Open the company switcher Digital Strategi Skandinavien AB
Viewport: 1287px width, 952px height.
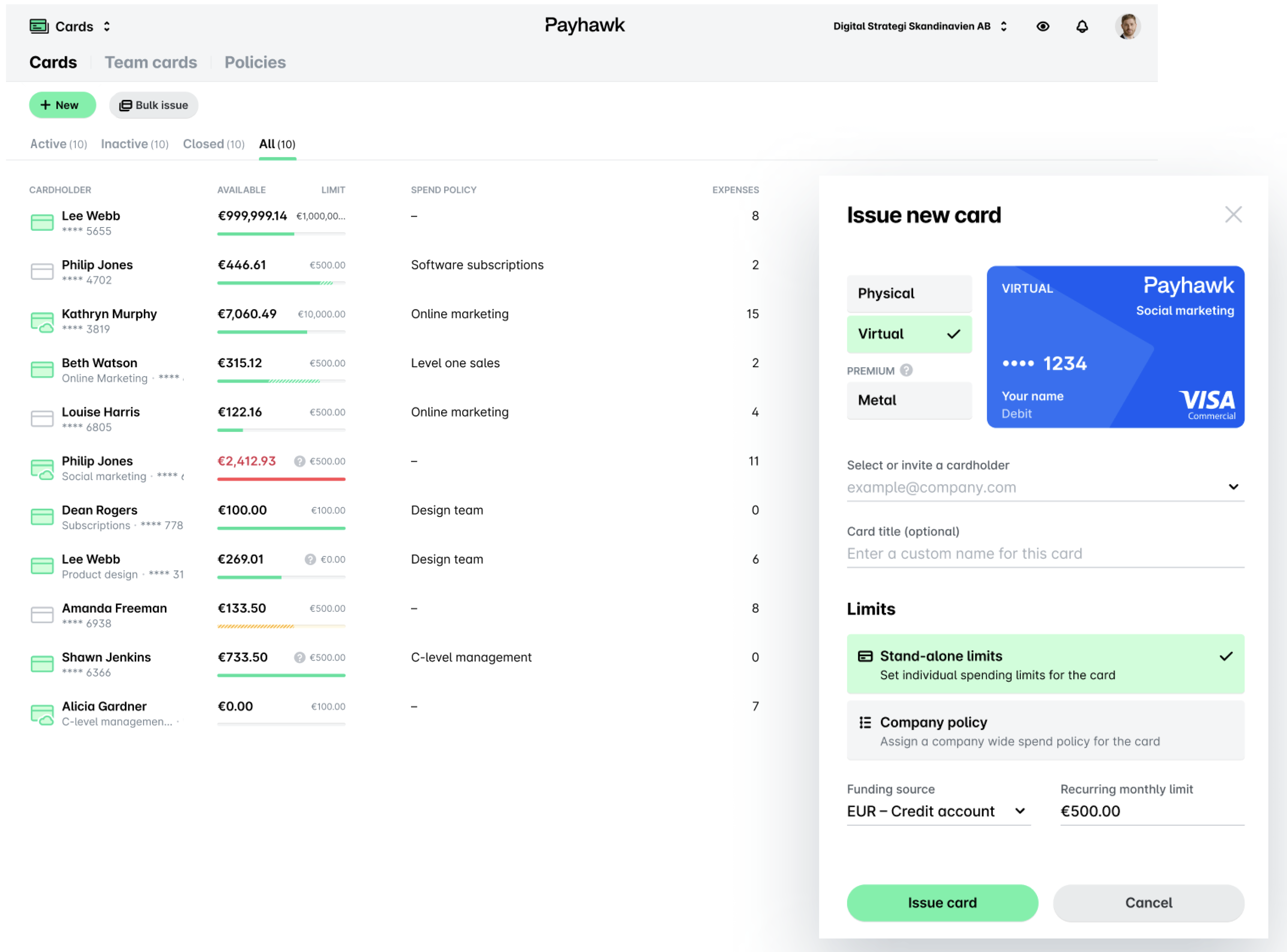[920, 27]
